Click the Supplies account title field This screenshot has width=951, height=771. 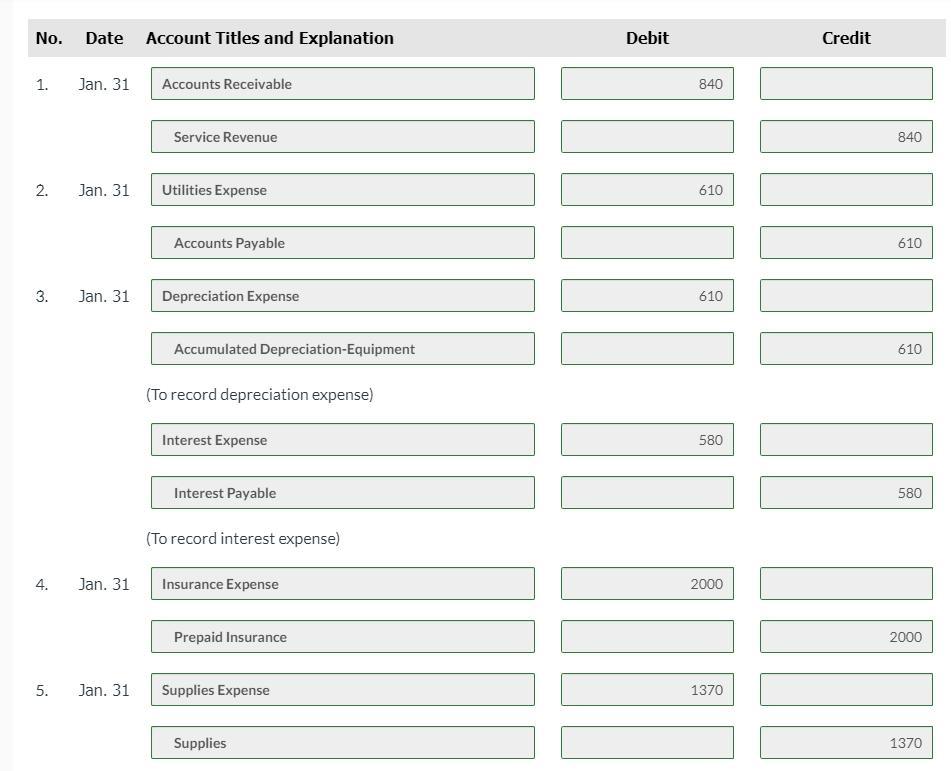pos(342,743)
